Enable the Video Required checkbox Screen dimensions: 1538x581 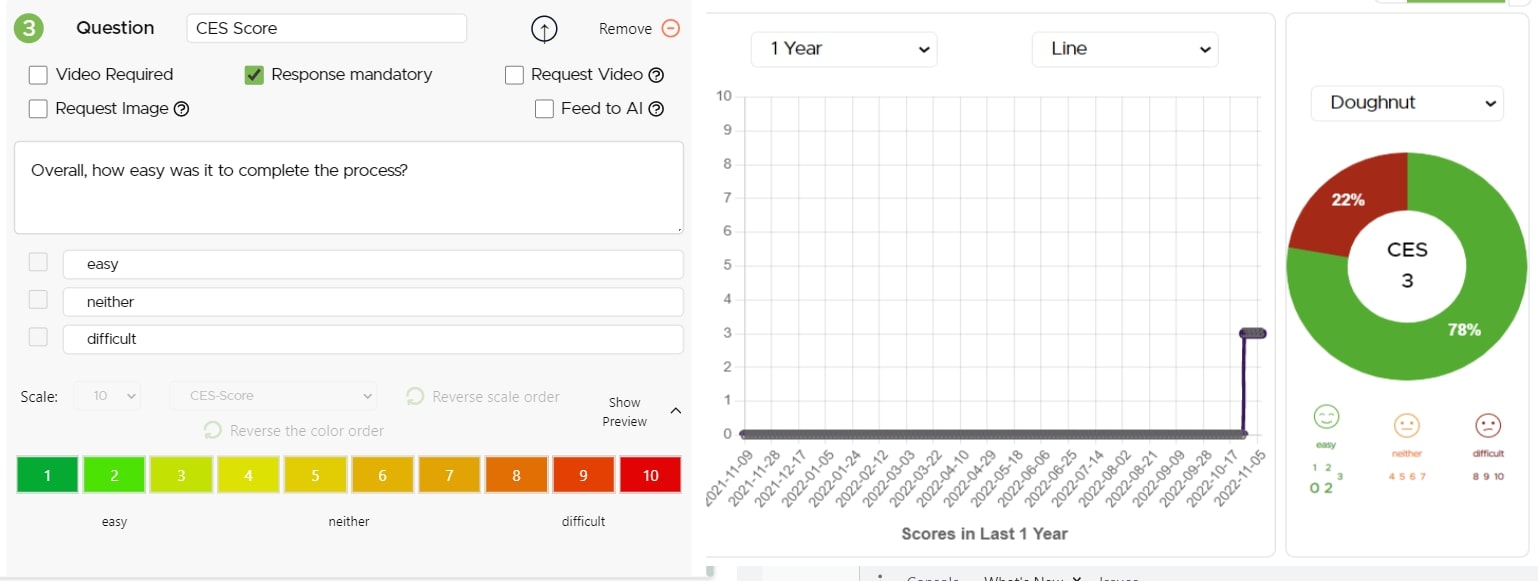tap(38, 75)
